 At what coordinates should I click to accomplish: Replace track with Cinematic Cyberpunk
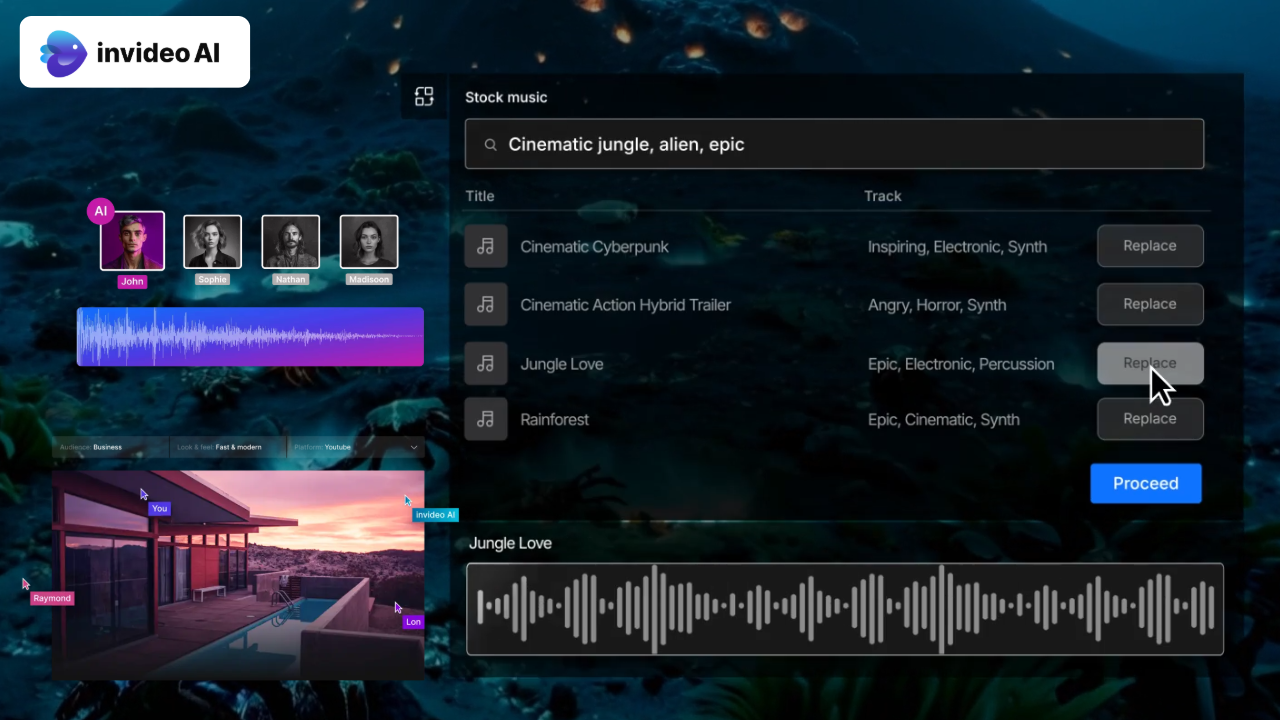click(1149, 246)
